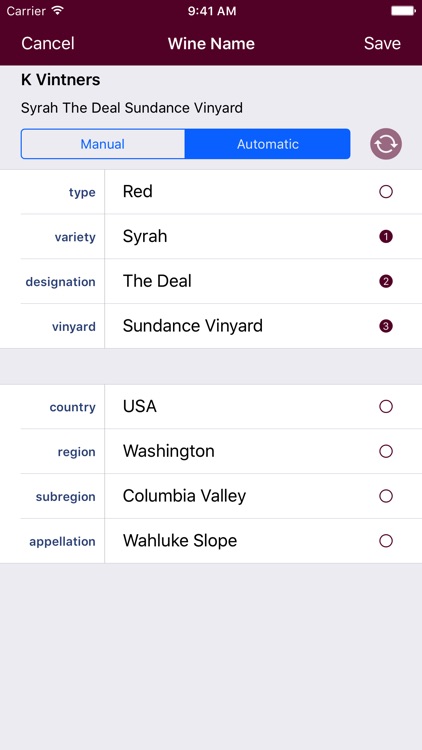This screenshot has width=422, height=750.
Task: Toggle the circle beside Wahluke Slope
Action: [386, 541]
